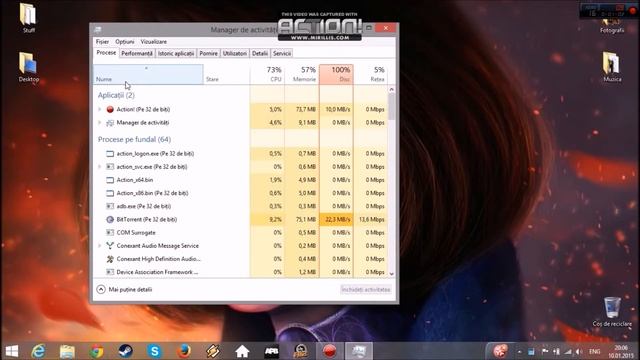The height and width of the screenshot is (360, 640).
Task: Open the Coș de reciclare
Action: pos(612,312)
